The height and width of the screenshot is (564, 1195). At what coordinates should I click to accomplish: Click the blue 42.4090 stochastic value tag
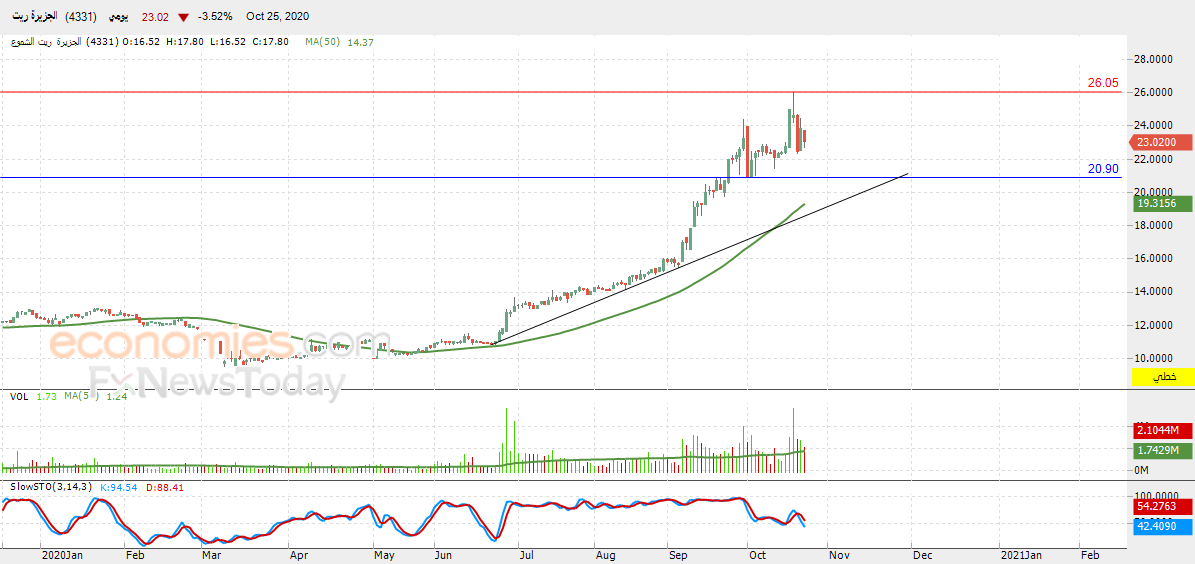point(1162,526)
